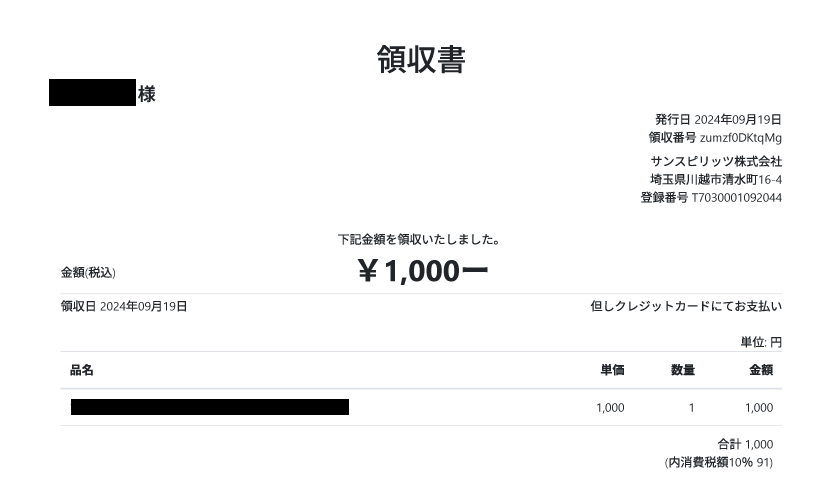Image resolution: width=839 pixels, height=497 pixels.
Task: Click the 領収番号 zumzf0DKtqMg text
Action: click(x=714, y=138)
